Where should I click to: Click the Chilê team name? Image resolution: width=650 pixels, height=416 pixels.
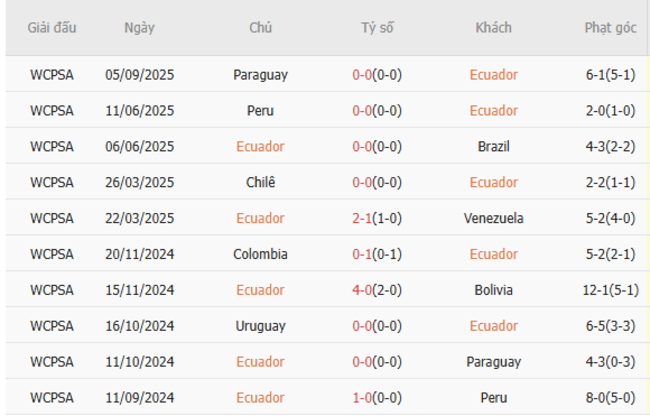(260, 183)
